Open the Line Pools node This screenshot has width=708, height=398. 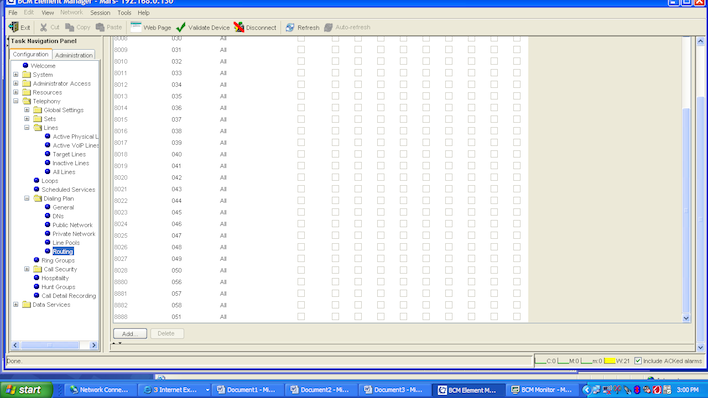click(x=66, y=243)
